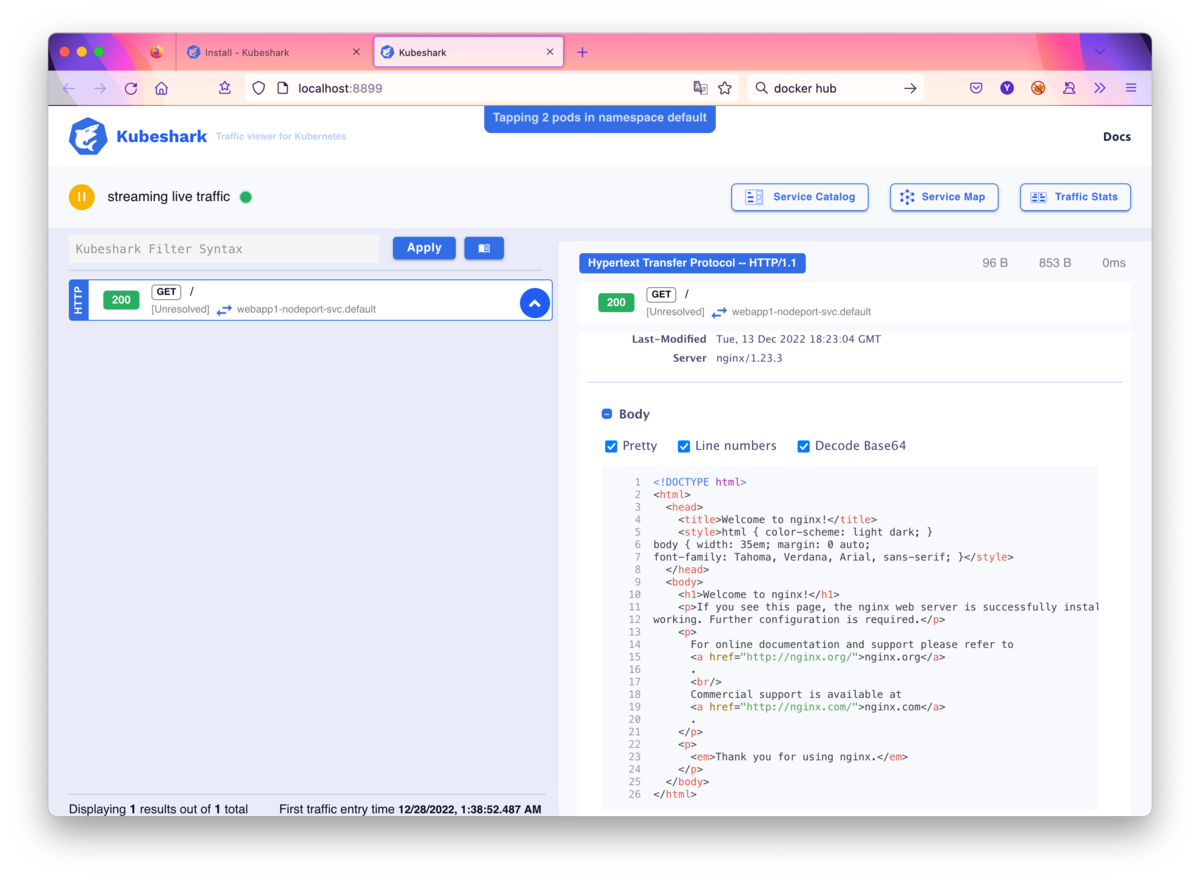Image resolution: width=1200 pixels, height=880 pixels.
Task: Click webapp1-nodeport-svc.default in details panel
Action: [x=801, y=312]
